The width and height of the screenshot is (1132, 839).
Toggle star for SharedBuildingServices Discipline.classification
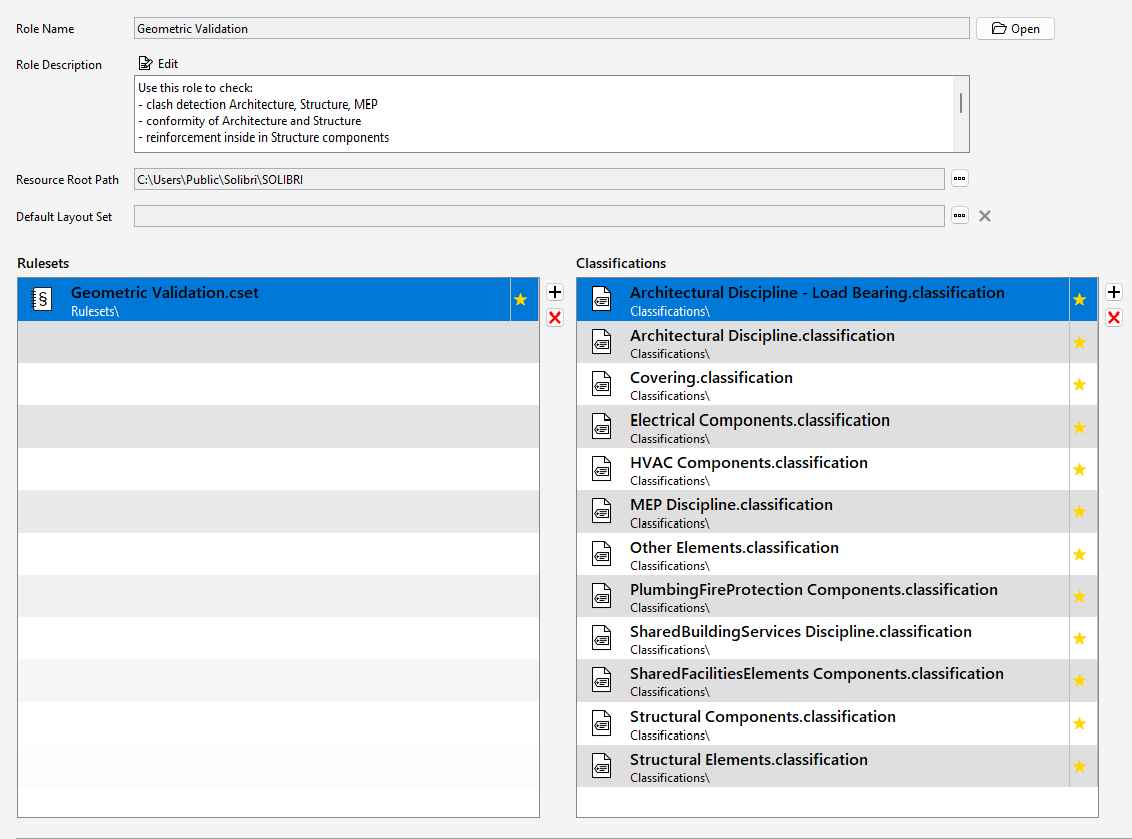pyautogui.click(x=1079, y=638)
